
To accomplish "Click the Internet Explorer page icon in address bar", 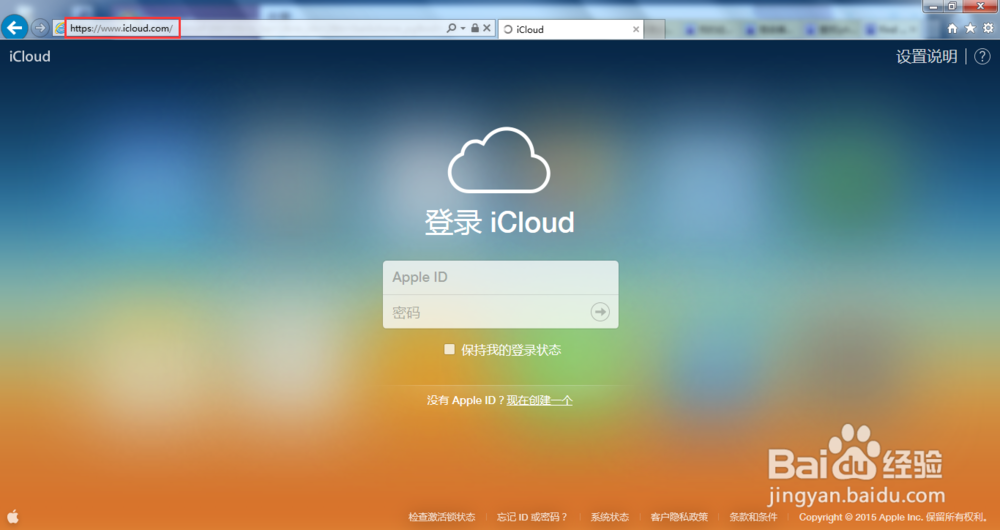I will (x=59, y=28).
